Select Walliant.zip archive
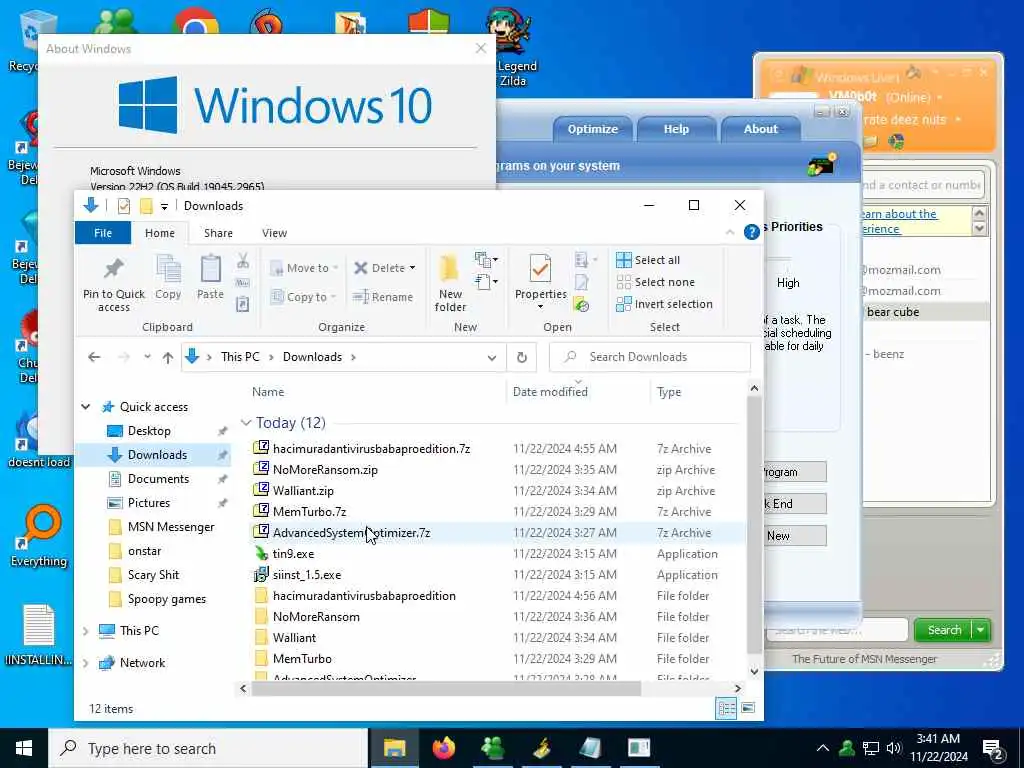 [303, 490]
